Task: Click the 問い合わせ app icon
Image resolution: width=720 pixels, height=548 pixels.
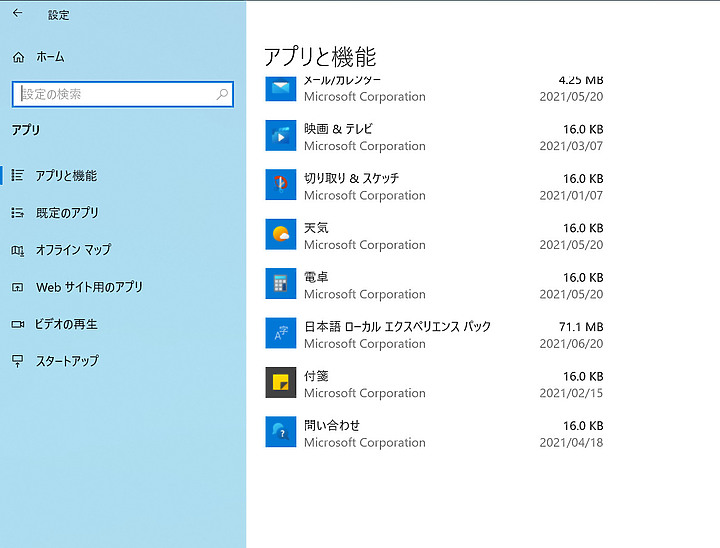Action: (281, 432)
